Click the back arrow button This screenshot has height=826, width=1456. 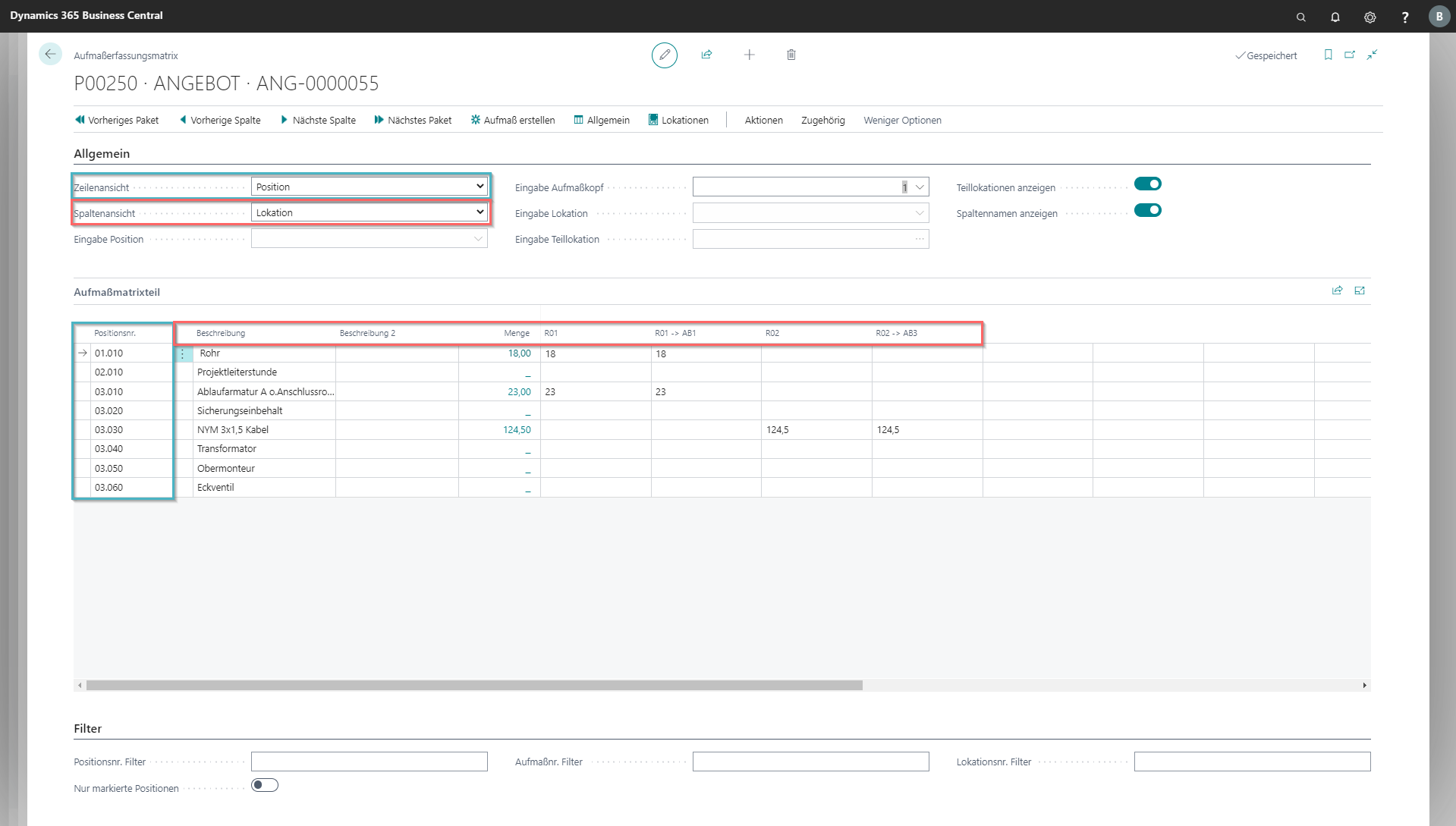(x=50, y=55)
